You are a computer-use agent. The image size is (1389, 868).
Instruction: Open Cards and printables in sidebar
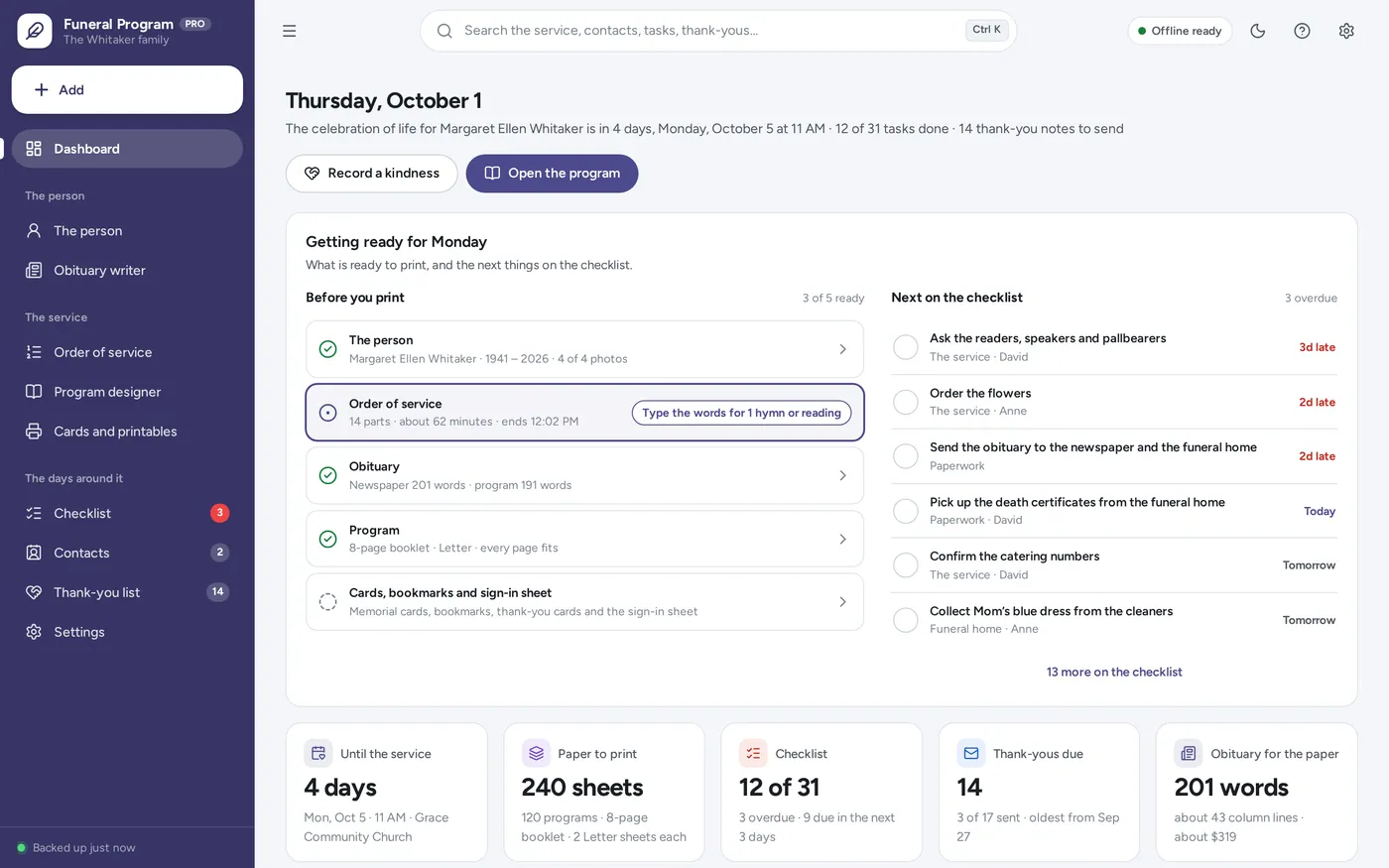[x=127, y=432]
